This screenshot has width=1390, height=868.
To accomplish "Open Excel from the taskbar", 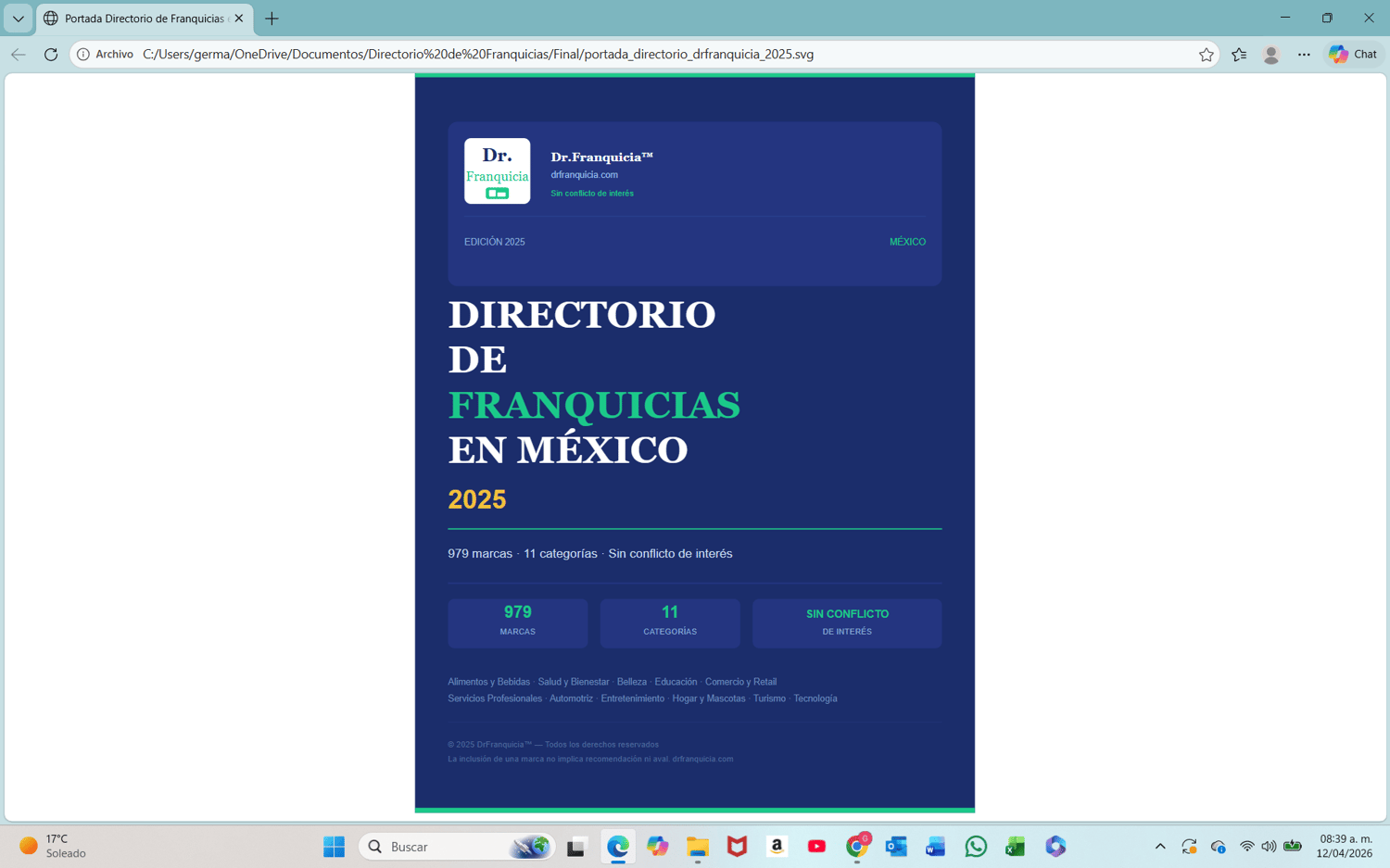I will (1016, 847).
